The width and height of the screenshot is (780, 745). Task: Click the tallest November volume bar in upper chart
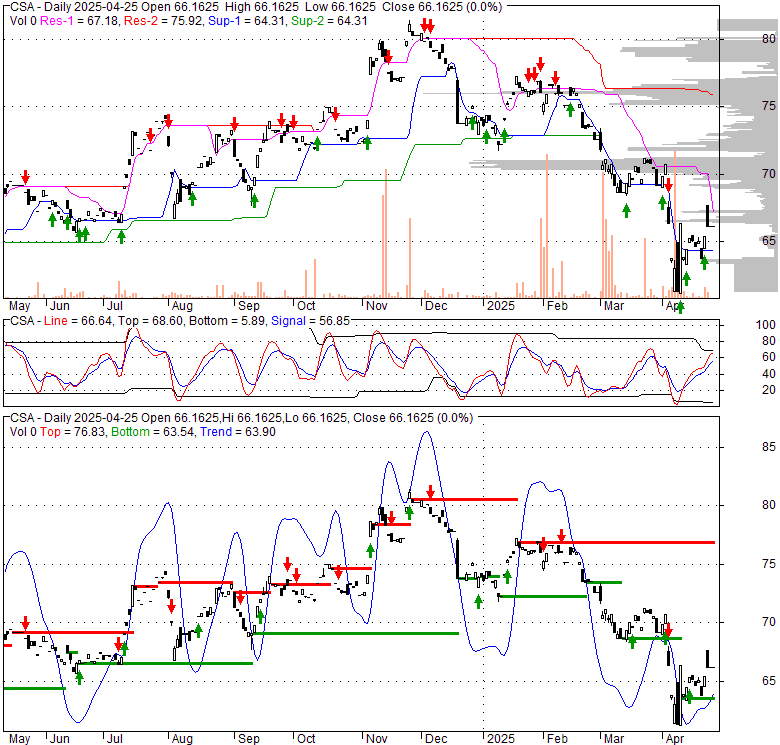pos(386,233)
